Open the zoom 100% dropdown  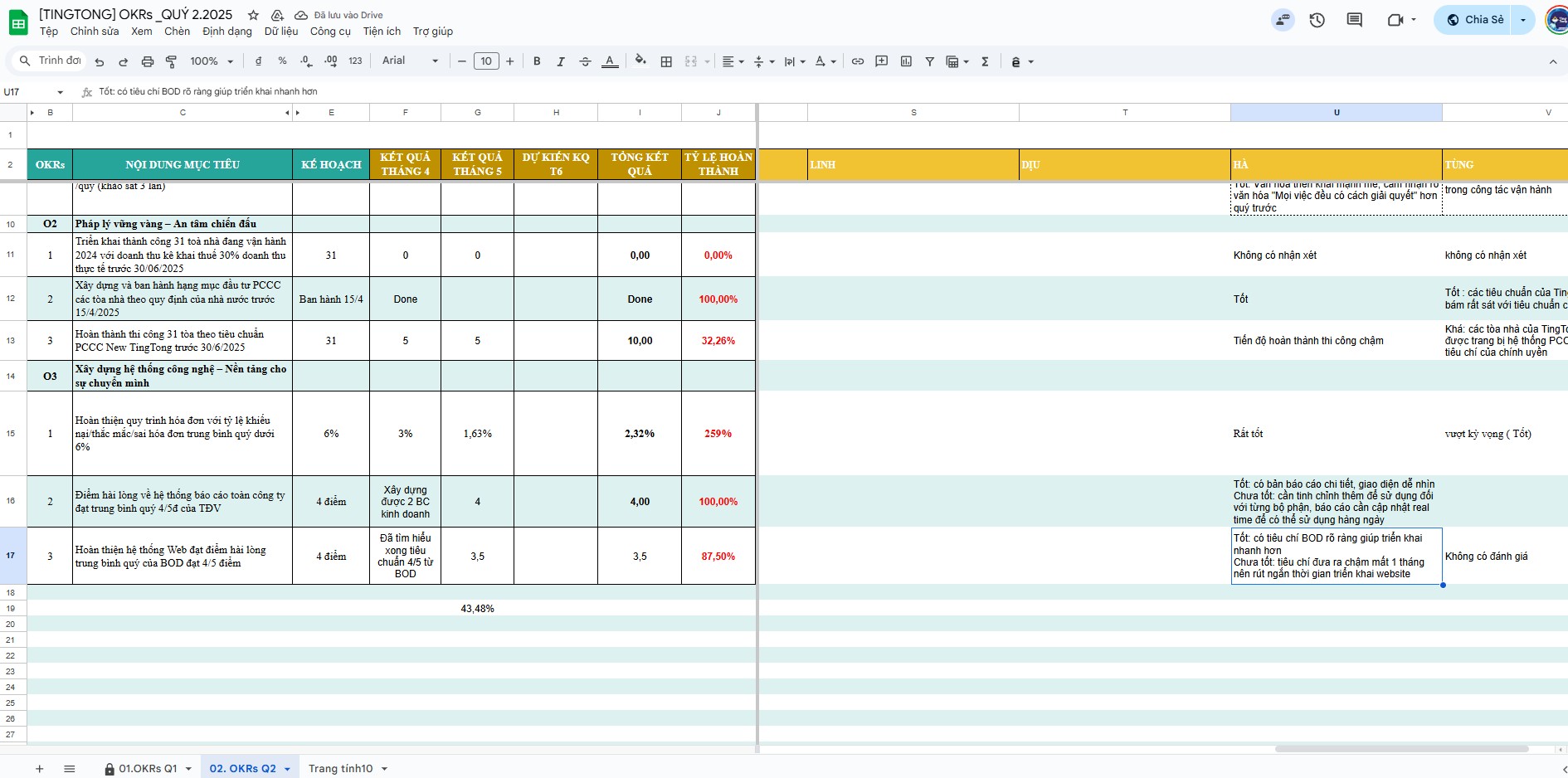pyautogui.click(x=212, y=61)
